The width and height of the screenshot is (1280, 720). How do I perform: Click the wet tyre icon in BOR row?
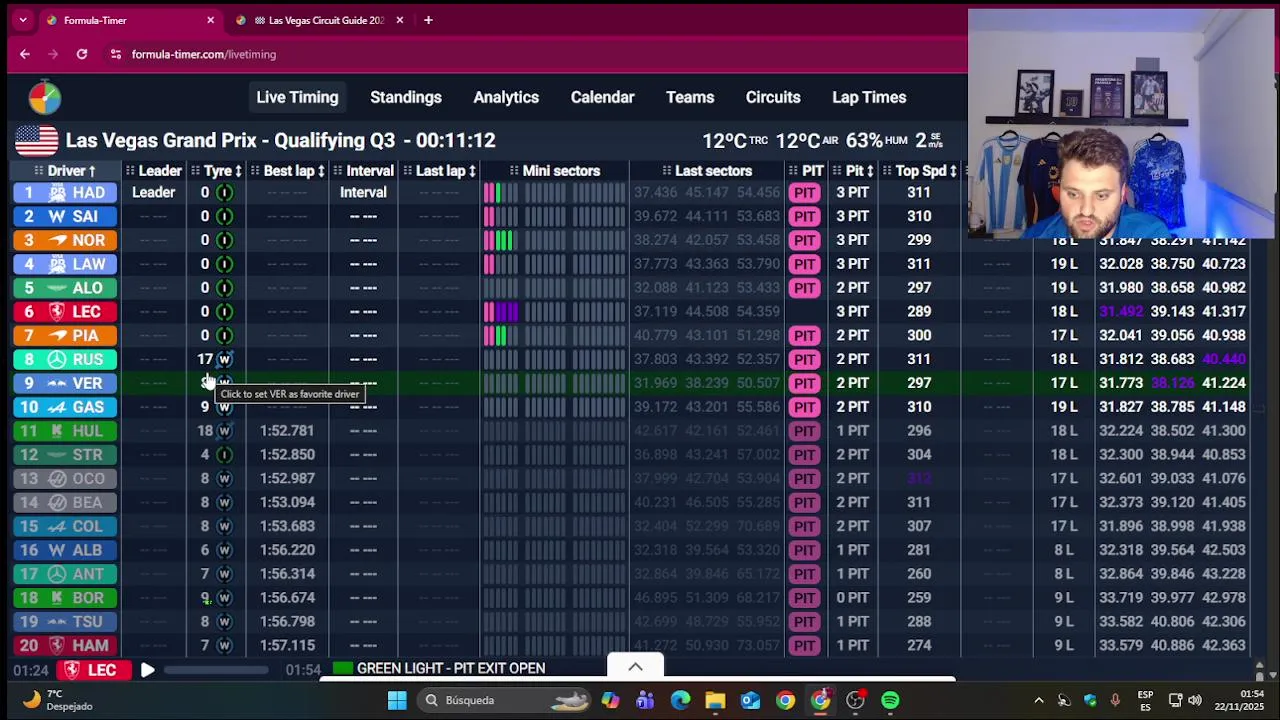tap(224, 598)
